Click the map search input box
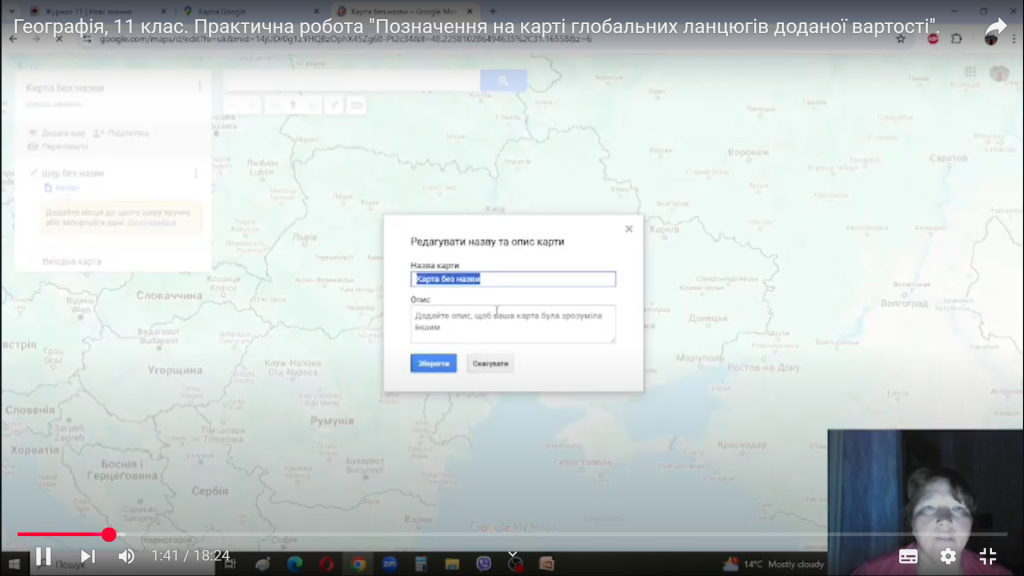The height and width of the screenshot is (576, 1024). click(351, 80)
